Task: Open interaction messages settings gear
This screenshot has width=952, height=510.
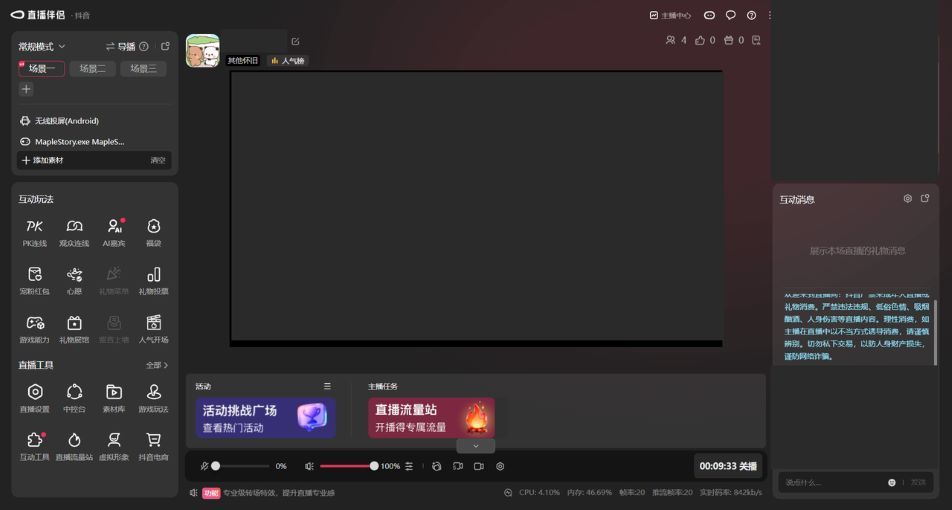Action: (908, 199)
